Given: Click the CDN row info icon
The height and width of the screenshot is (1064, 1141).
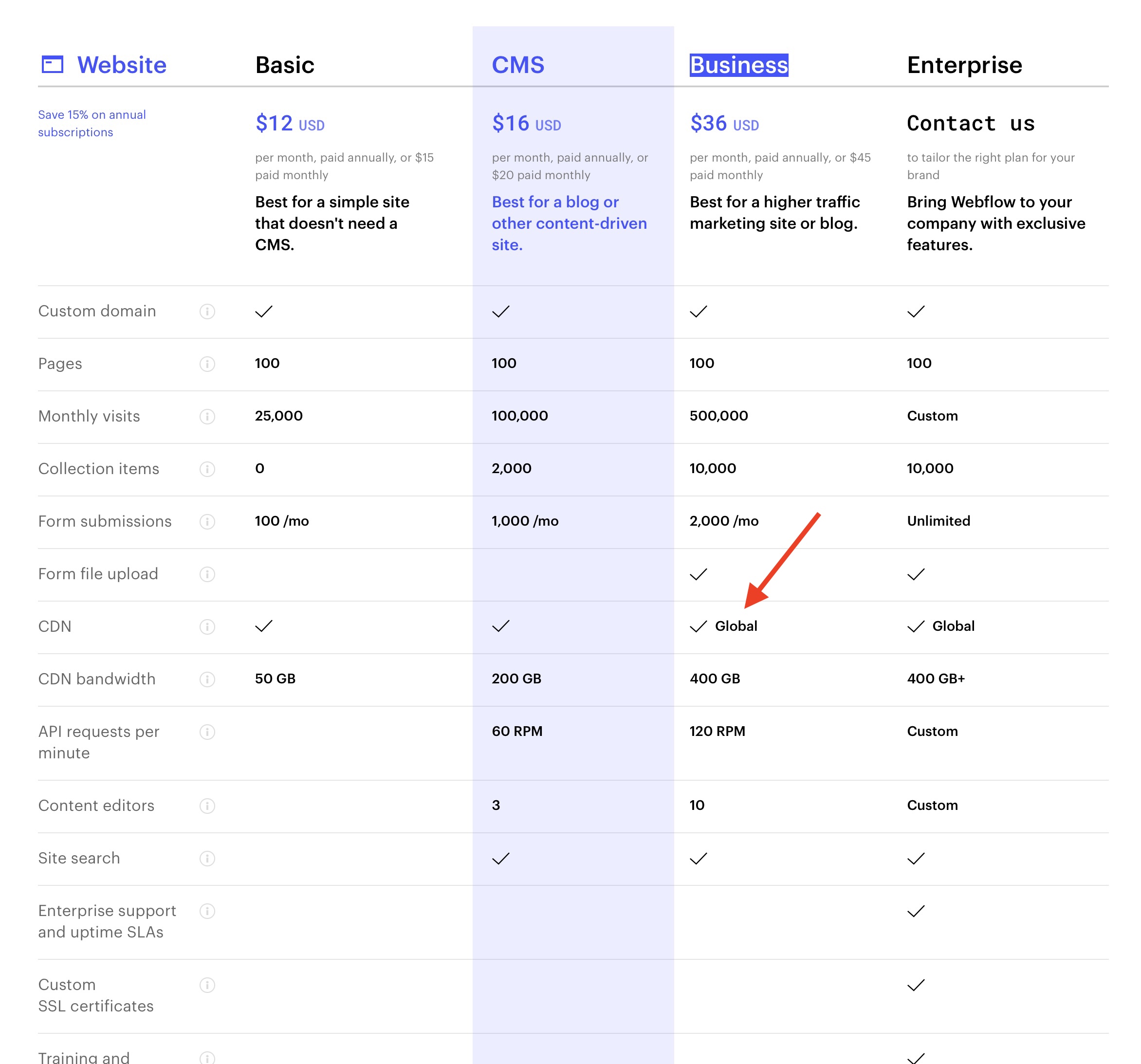Looking at the screenshot, I should pyautogui.click(x=207, y=627).
